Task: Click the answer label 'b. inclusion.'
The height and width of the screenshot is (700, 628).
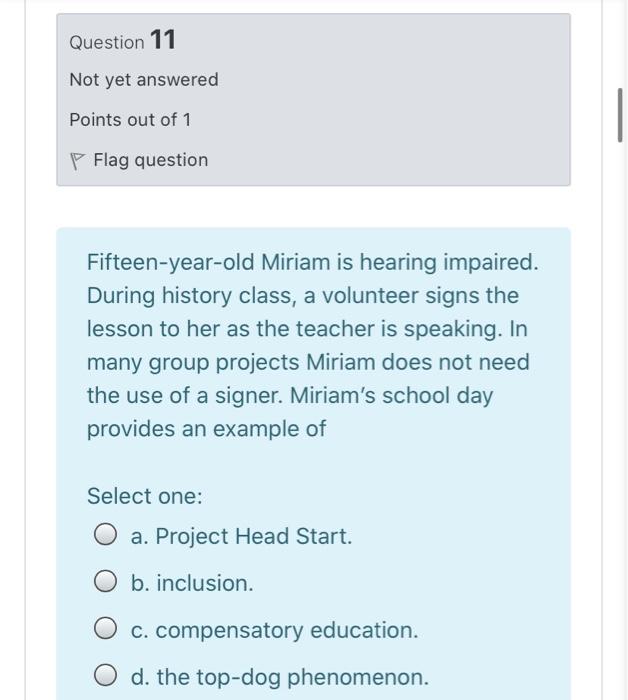Action: click(x=192, y=583)
